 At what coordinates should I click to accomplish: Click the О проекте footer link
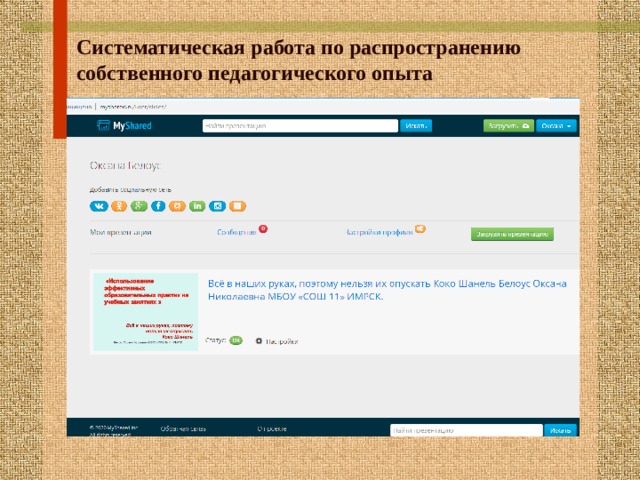click(272, 429)
